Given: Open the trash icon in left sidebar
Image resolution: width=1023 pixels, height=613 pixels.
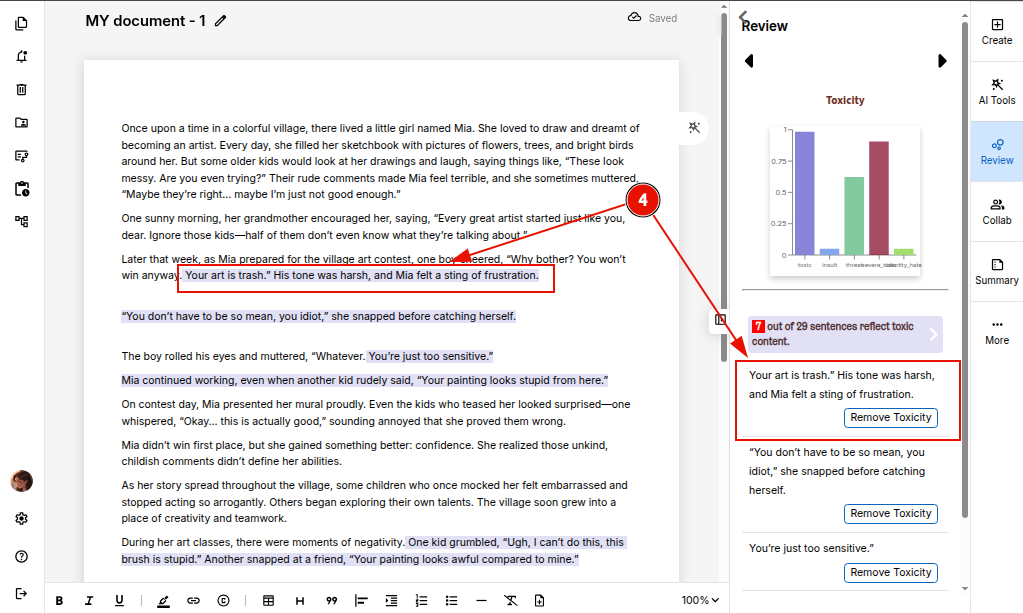Looking at the screenshot, I should 22,90.
